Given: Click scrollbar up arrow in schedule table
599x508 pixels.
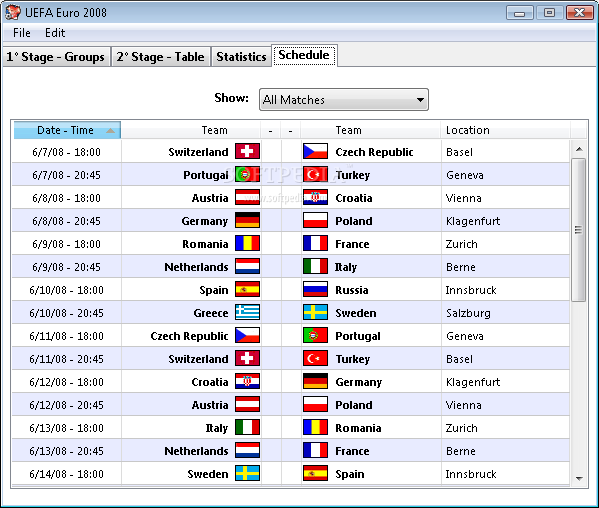Looking at the screenshot, I should [x=579, y=149].
